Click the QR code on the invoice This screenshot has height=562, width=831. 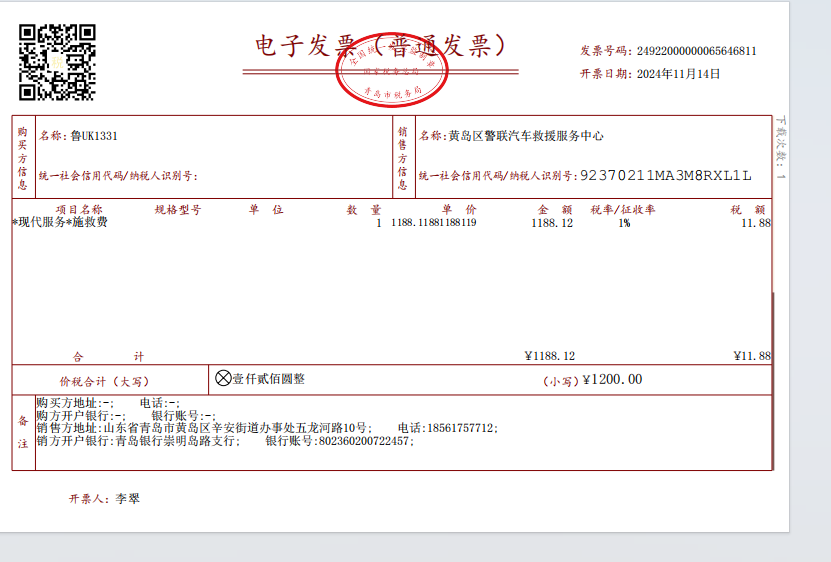tap(58, 62)
